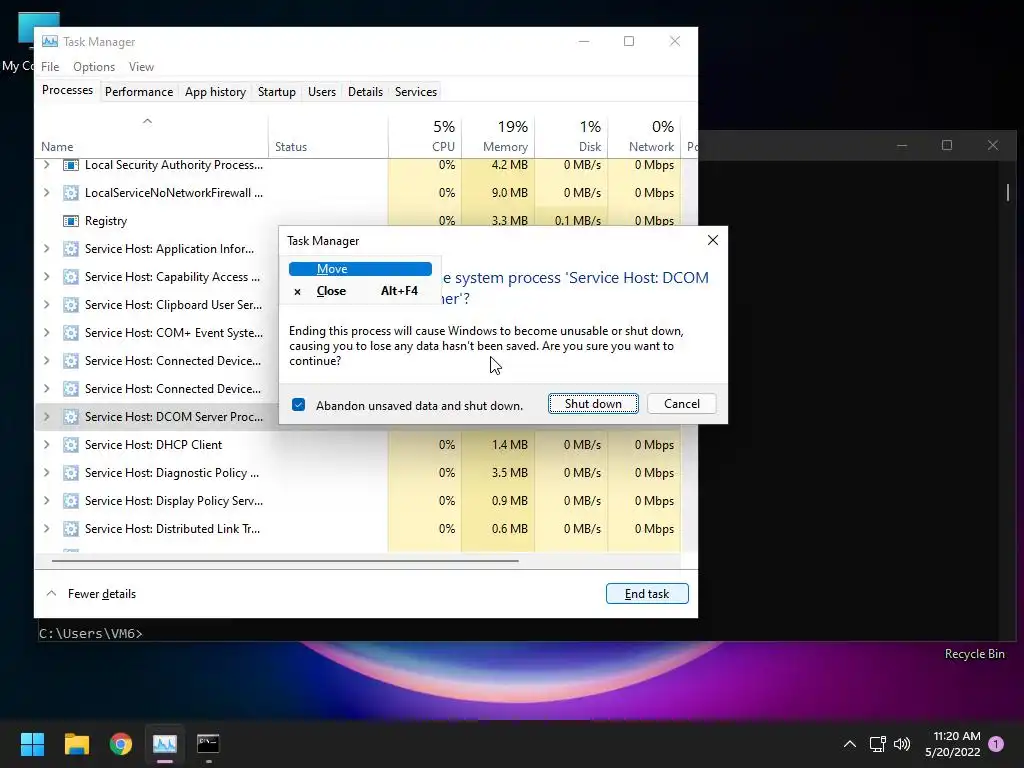The width and height of the screenshot is (1024, 768).
Task: Click the x icon beside Close menu entry
Action: point(297,292)
